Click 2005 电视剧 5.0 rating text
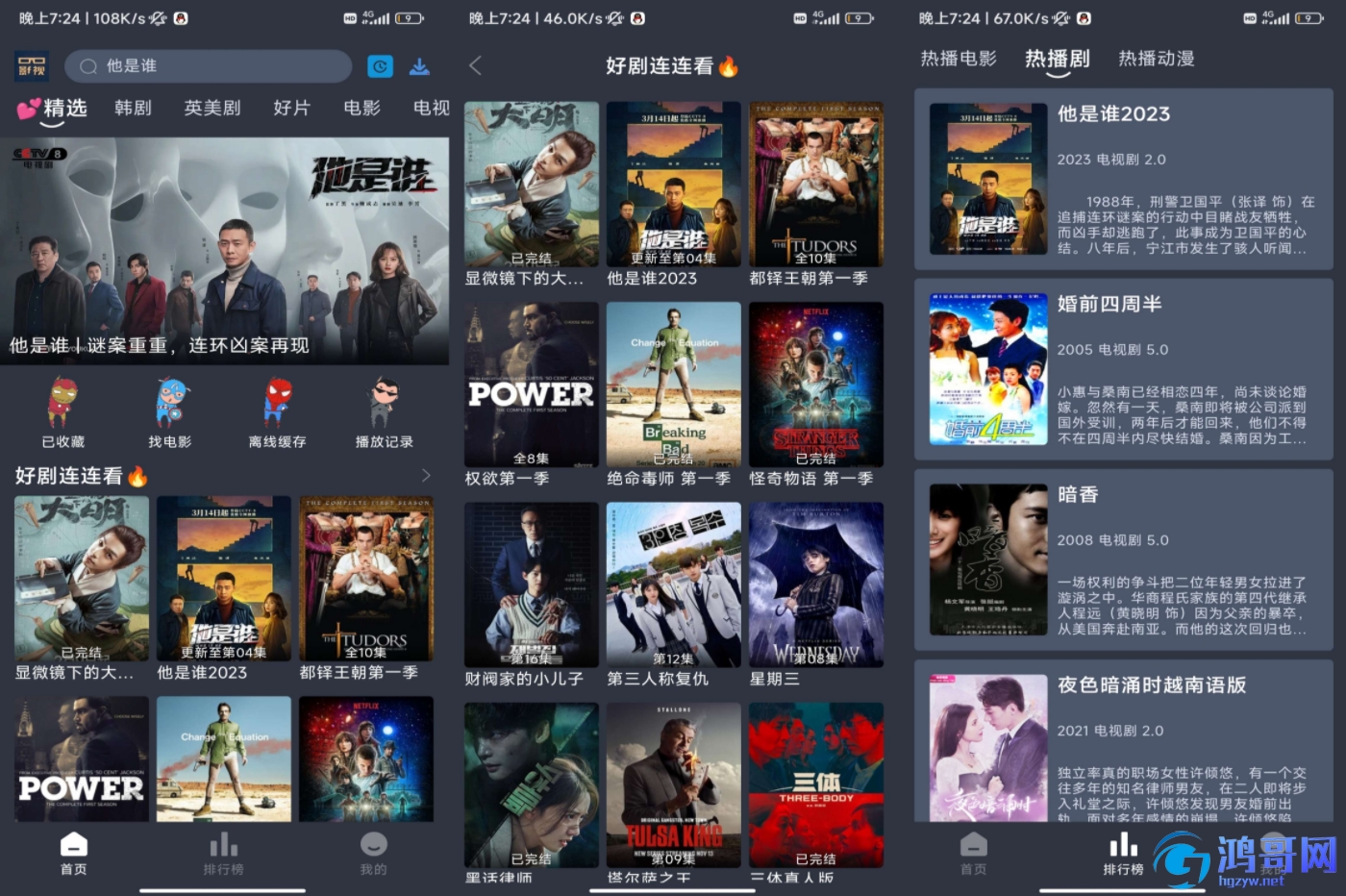1346x896 pixels. tap(1112, 350)
